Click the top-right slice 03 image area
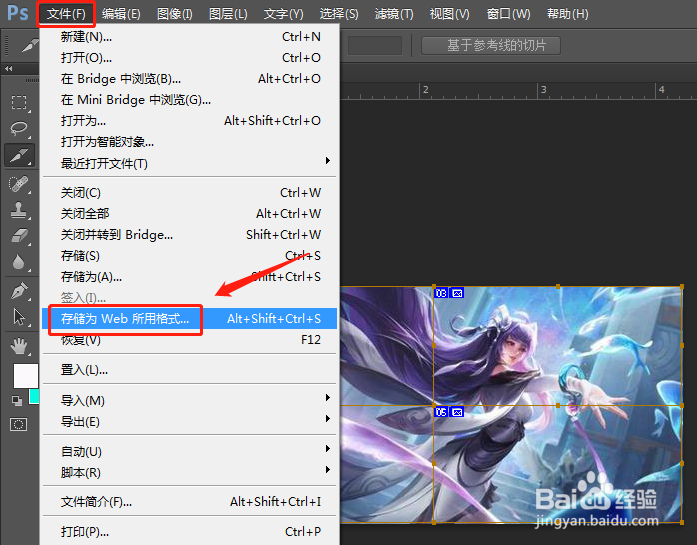 (x=558, y=346)
